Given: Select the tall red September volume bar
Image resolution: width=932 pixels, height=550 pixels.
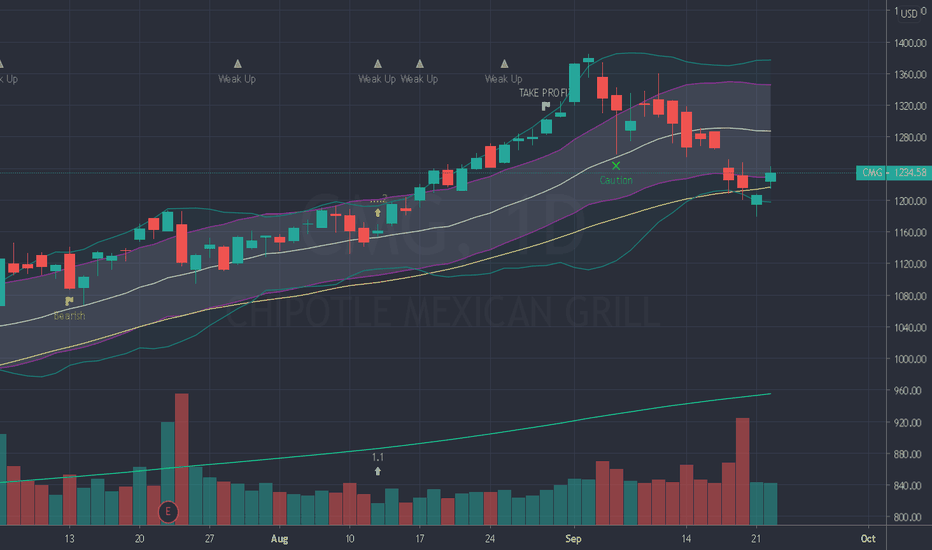Looking at the screenshot, I should (x=742, y=472).
